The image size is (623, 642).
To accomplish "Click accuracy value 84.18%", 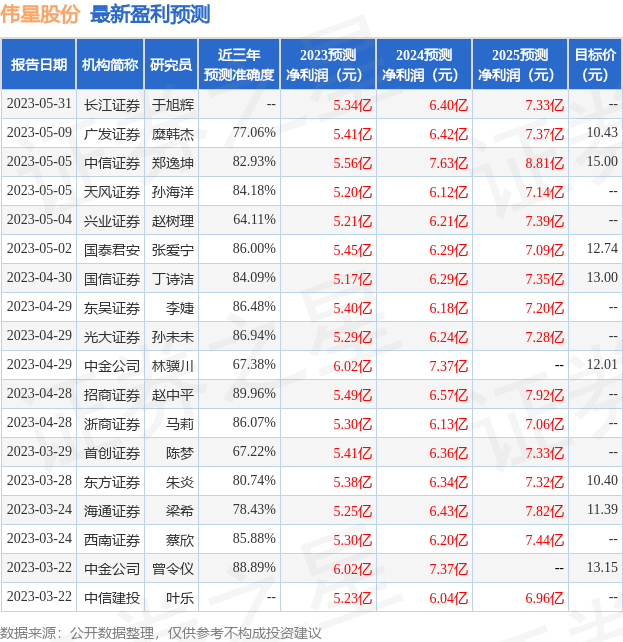I will tap(254, 191).
